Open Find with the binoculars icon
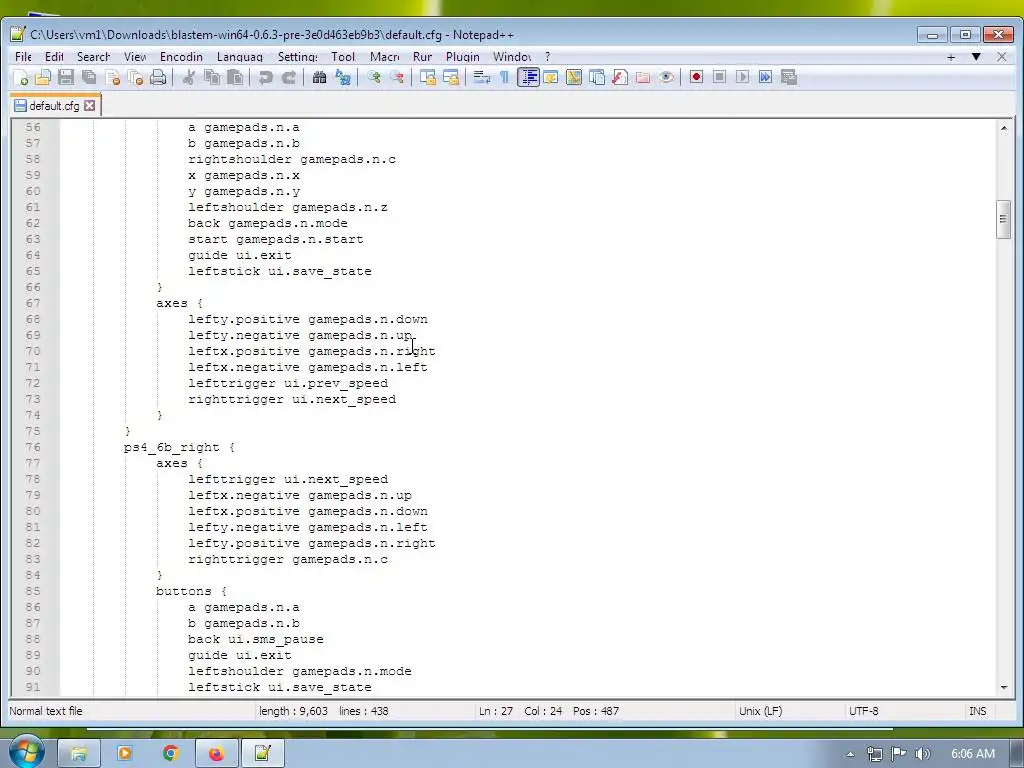 [319, 78]
